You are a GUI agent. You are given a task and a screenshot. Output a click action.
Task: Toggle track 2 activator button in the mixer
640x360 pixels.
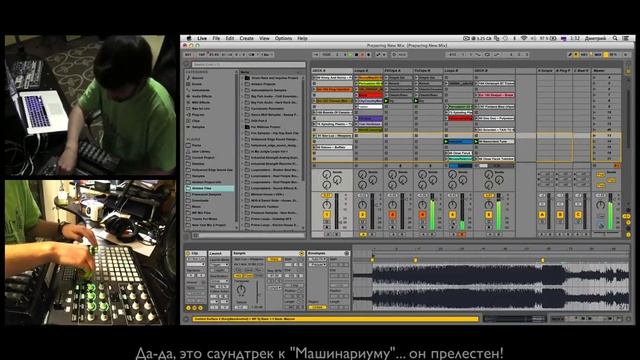tap(362, 215)
